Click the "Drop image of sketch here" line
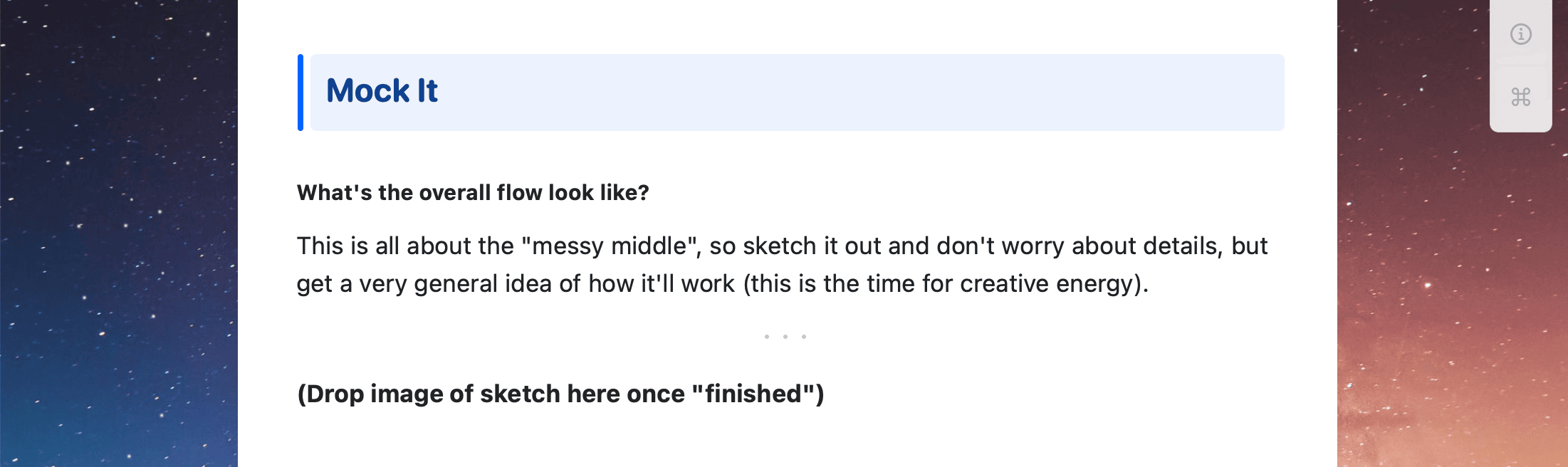1568x467 pixels. (x=560, y=394)
